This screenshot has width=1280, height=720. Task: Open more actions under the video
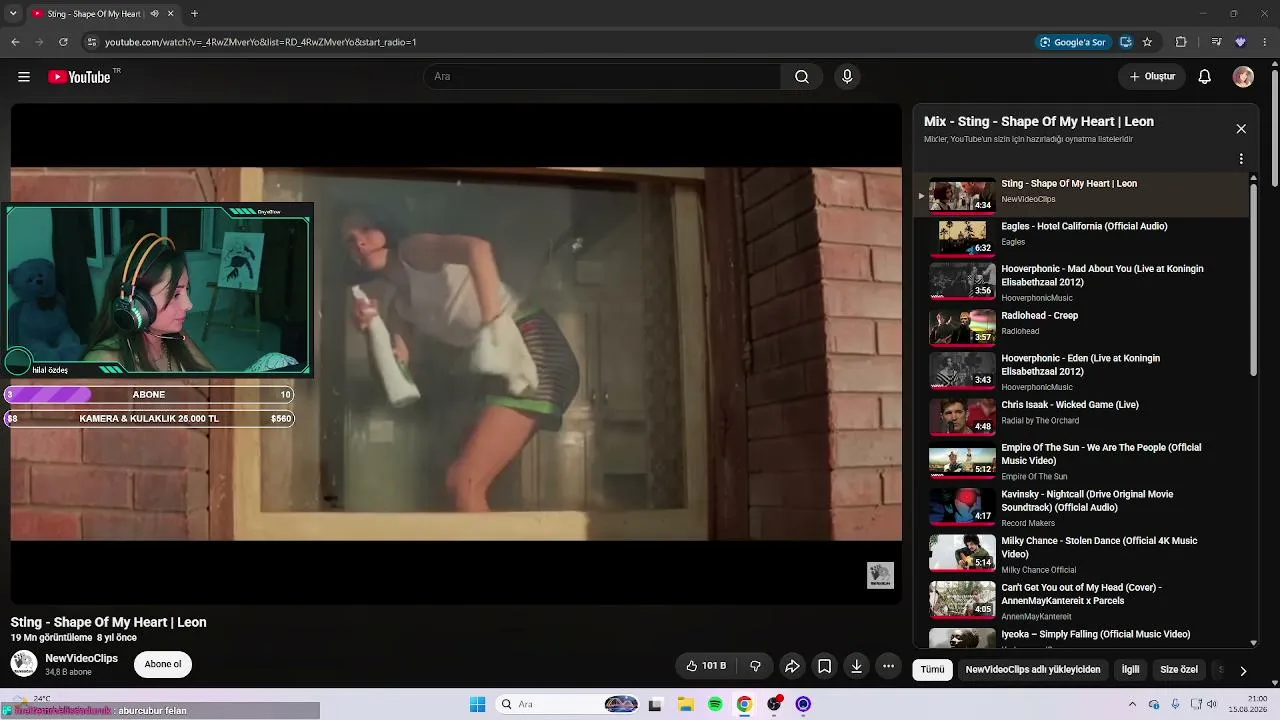point(888,666)
